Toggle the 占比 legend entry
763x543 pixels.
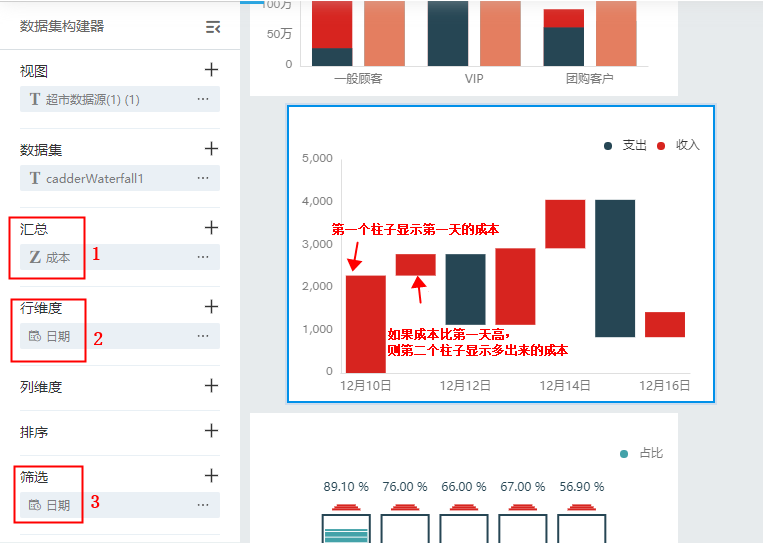(x=642, y=453)
